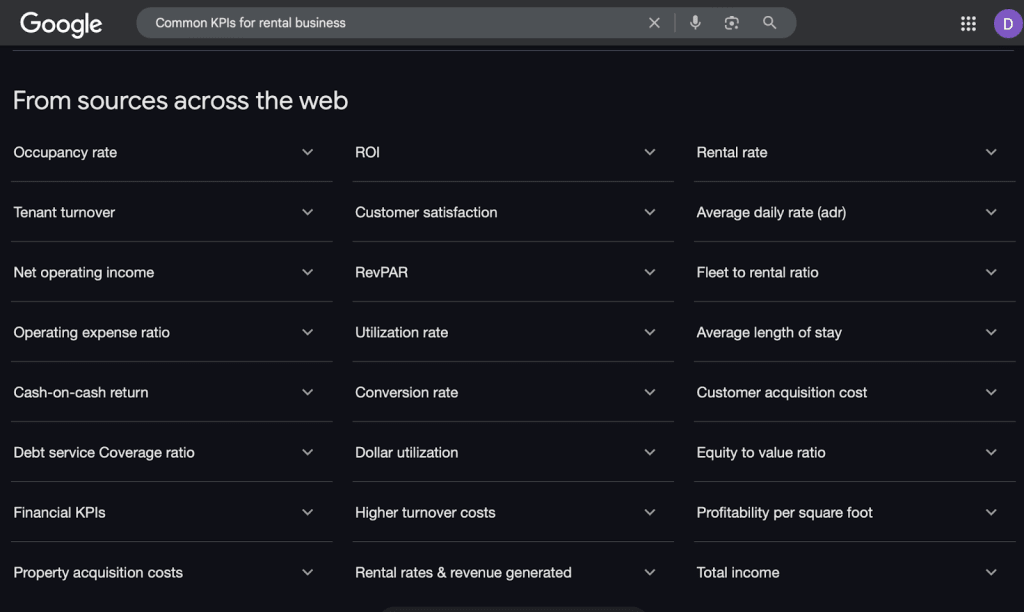Viewport: 1024px width, 612px height.
Task: Clear the search box text
Action: click(654, 23)
